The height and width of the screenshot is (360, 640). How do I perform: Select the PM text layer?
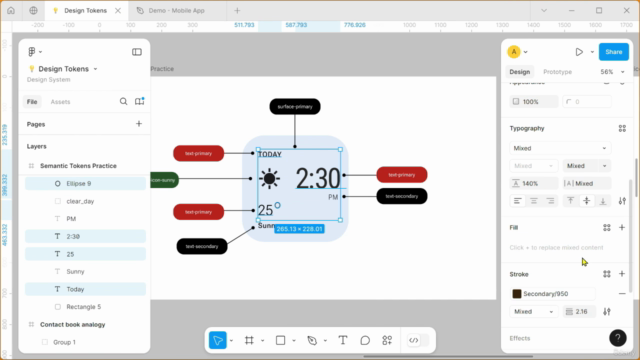point(85,219)
